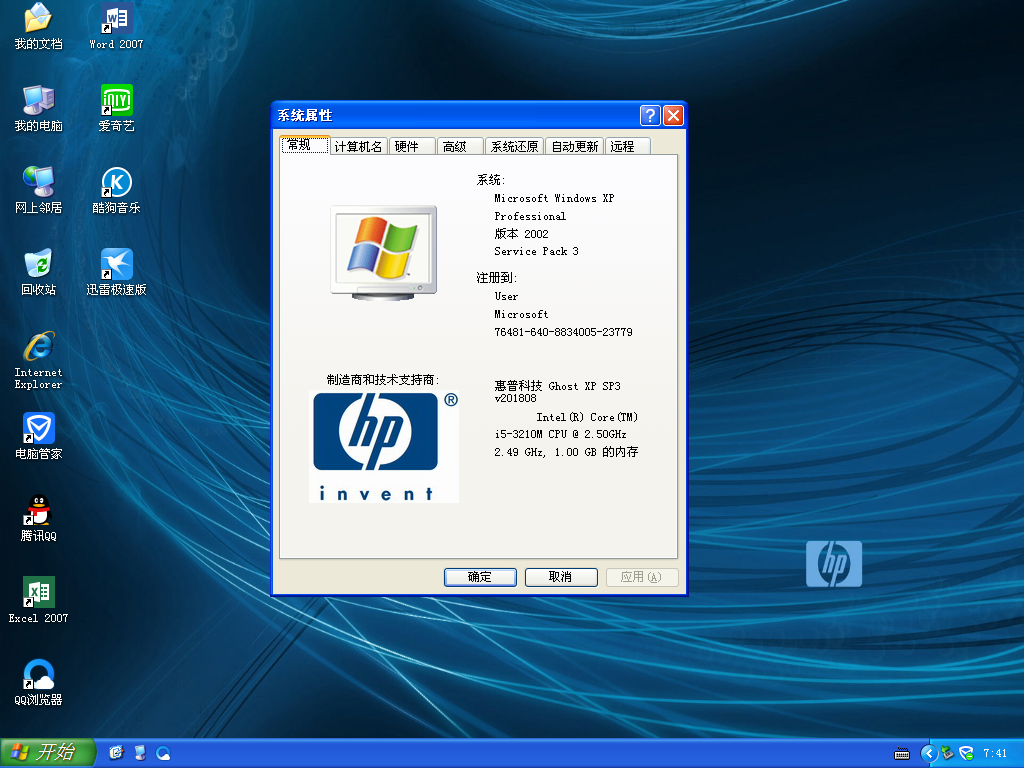Screen dimensions: 1024x768
Task: Click the "Microsoft Windows XP" text
Action: [554, 199]
